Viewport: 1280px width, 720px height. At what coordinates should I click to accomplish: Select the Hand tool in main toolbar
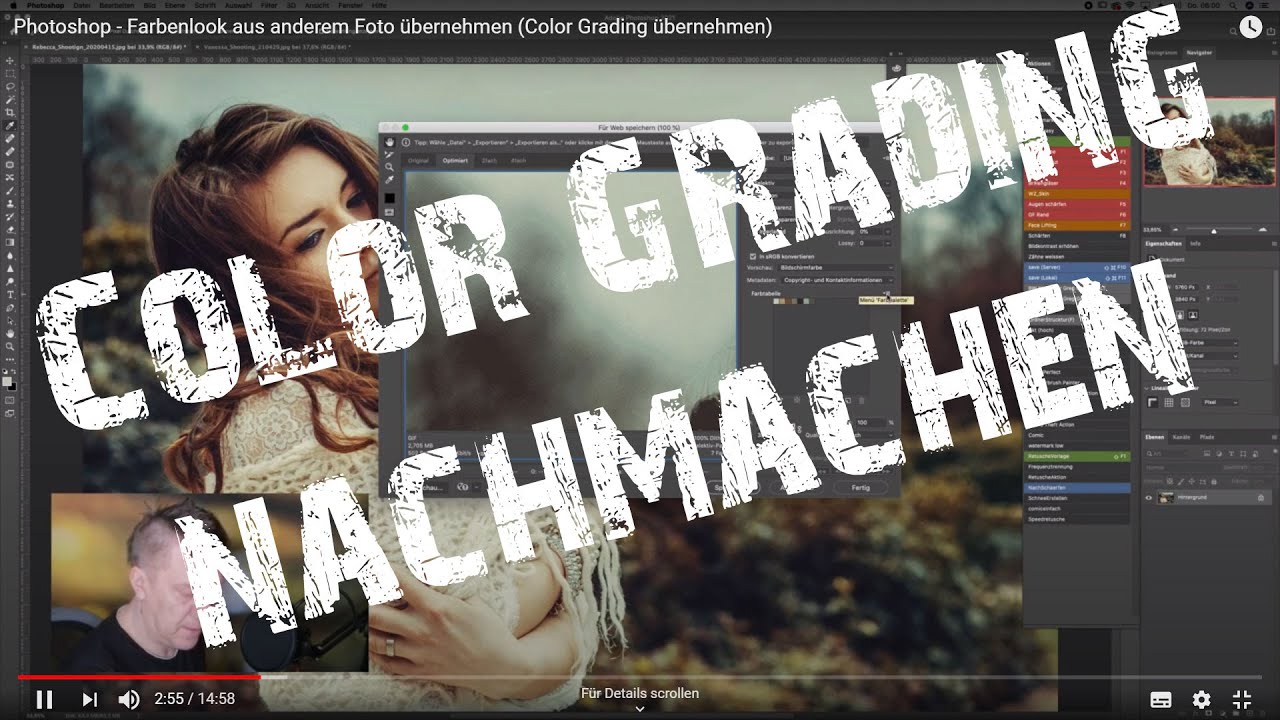click(x=11, y=332)
